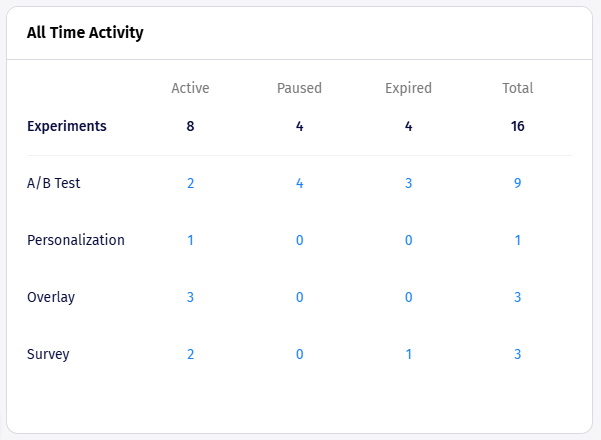Image resolution: width=601 pixels, height=440 pixels.
Task: View total Personalization count link
Action: click(x=517, y=240)
